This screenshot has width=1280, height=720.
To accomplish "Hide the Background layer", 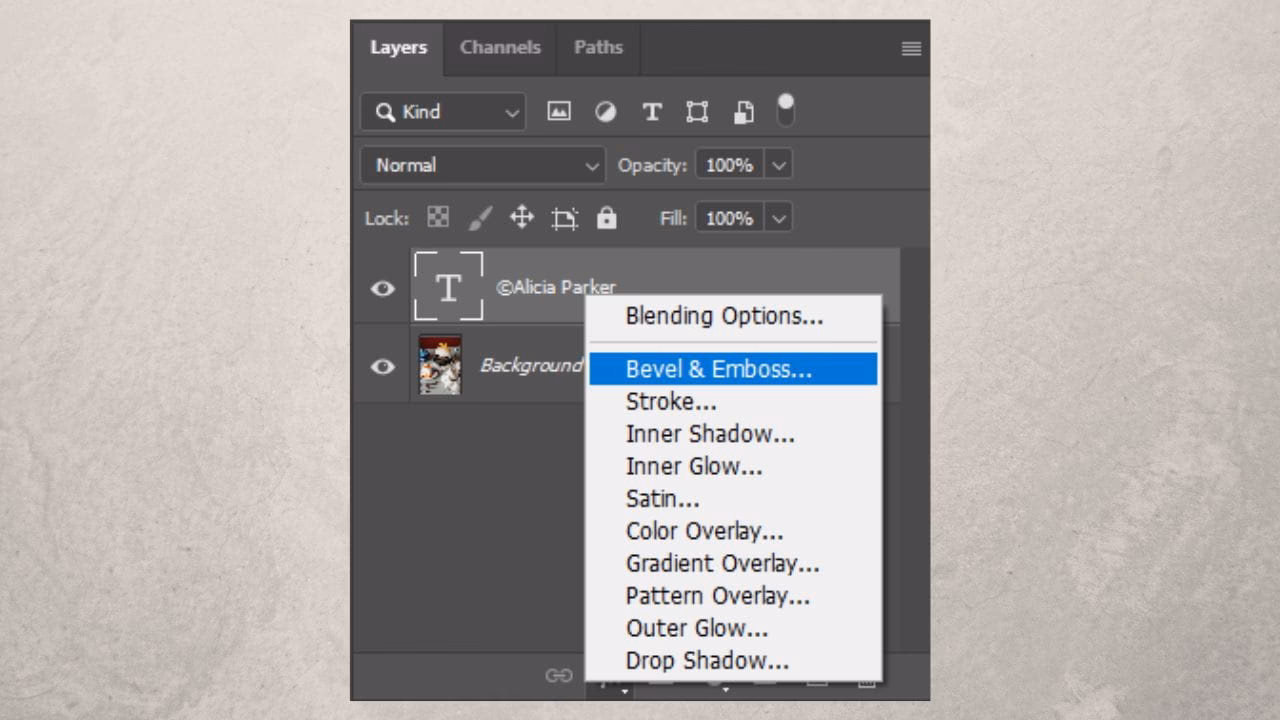I will click(x=382, y=365).
